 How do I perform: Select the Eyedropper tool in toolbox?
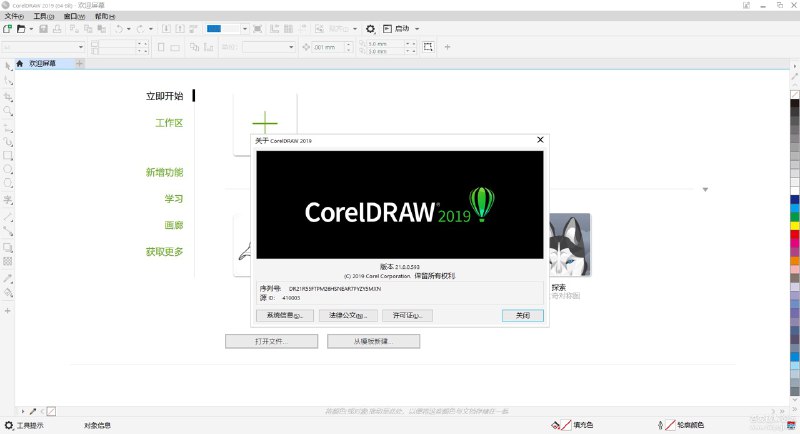click(x=8, y=278)
